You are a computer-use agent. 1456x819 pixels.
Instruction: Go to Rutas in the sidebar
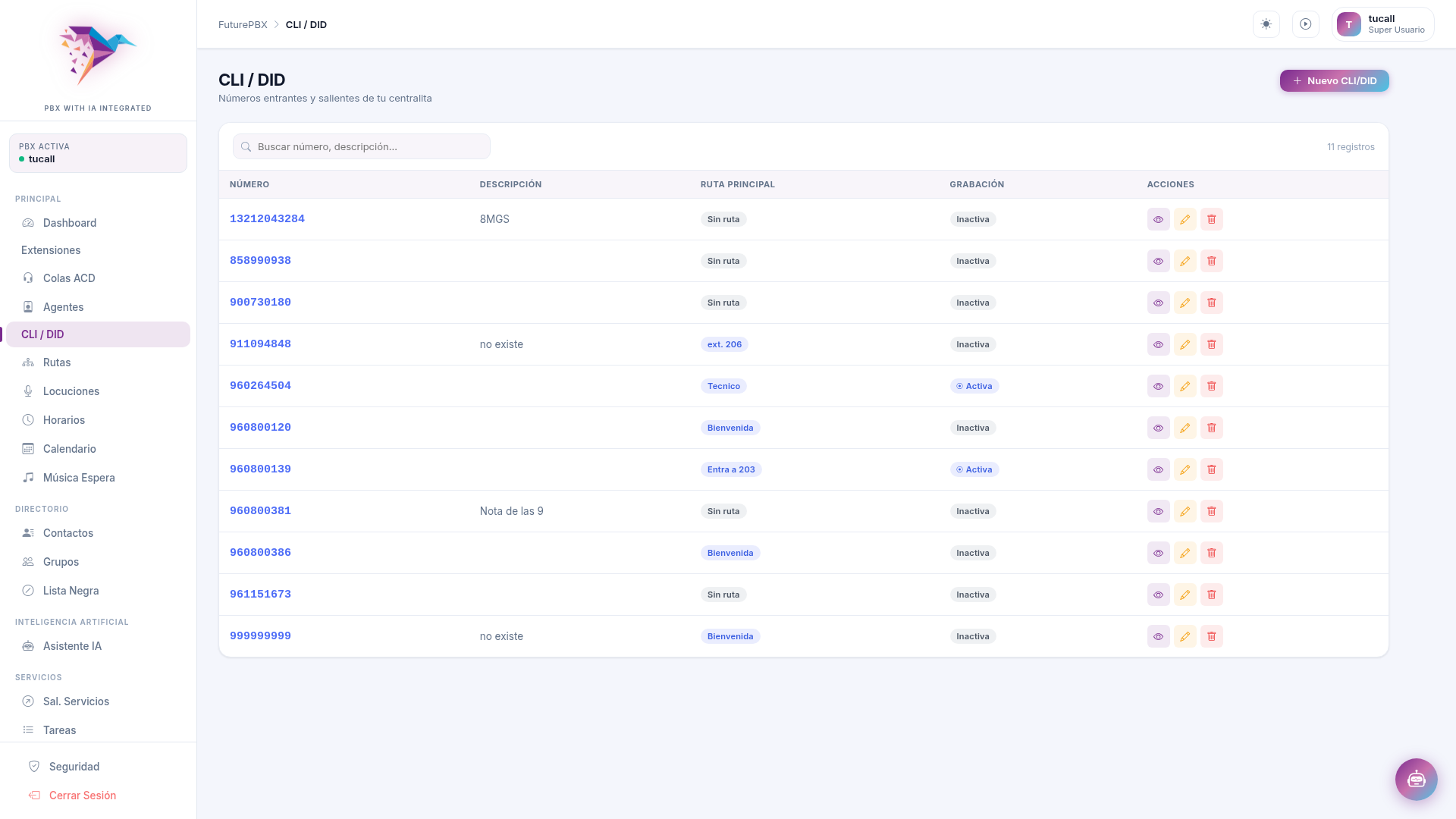pyautogui.click(x=57, y=362)
